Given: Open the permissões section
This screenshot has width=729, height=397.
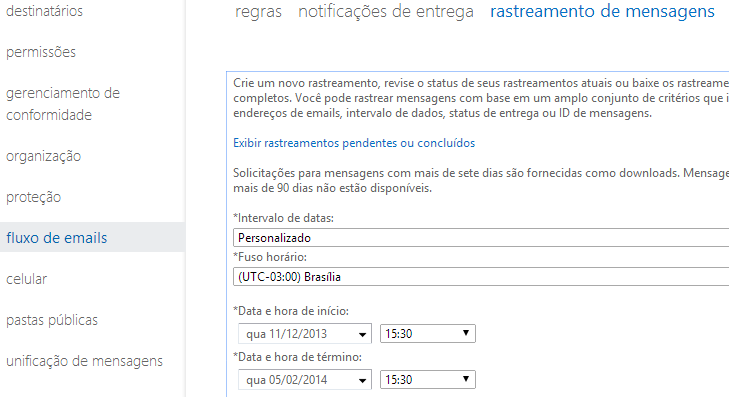Looking at the screenshot, I should (x=41, y=52).
